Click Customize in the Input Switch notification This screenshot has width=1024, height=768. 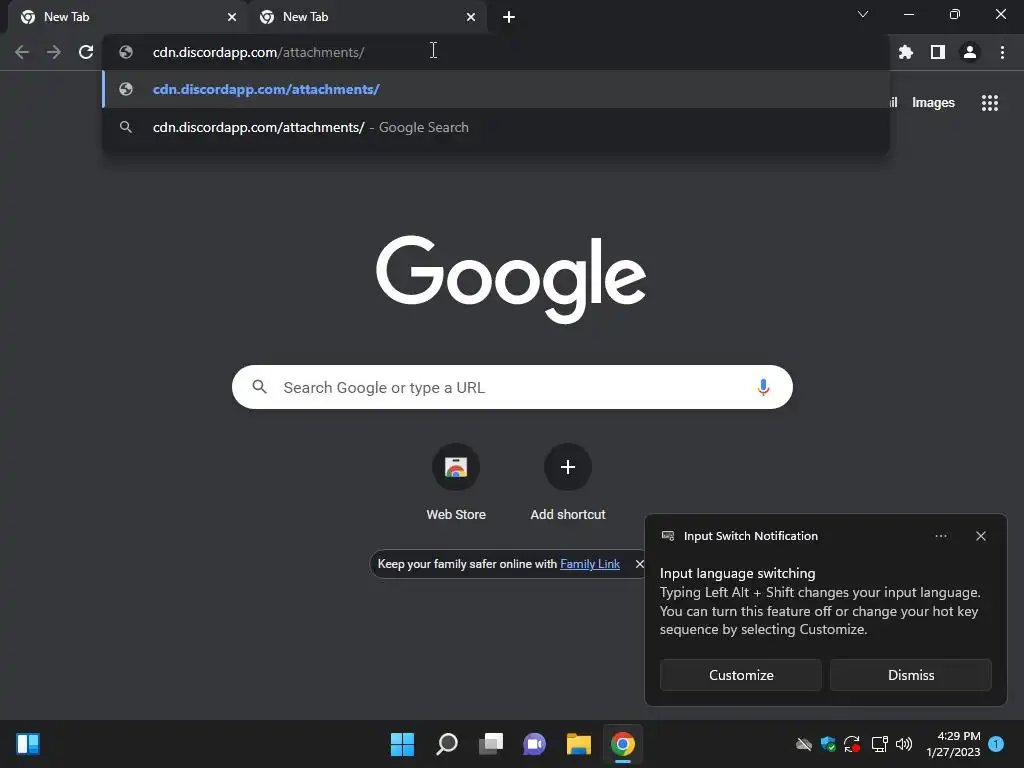point(741,675)
